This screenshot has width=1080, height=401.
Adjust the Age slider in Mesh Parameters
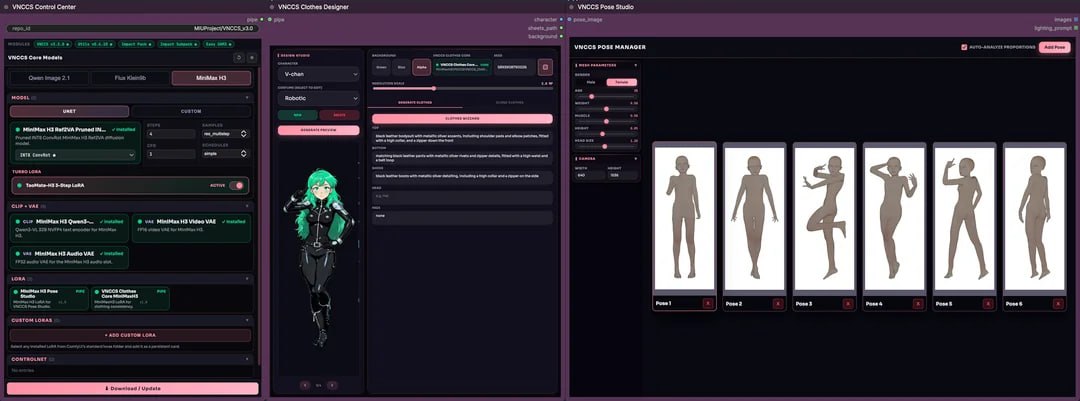tap(608, 96)
